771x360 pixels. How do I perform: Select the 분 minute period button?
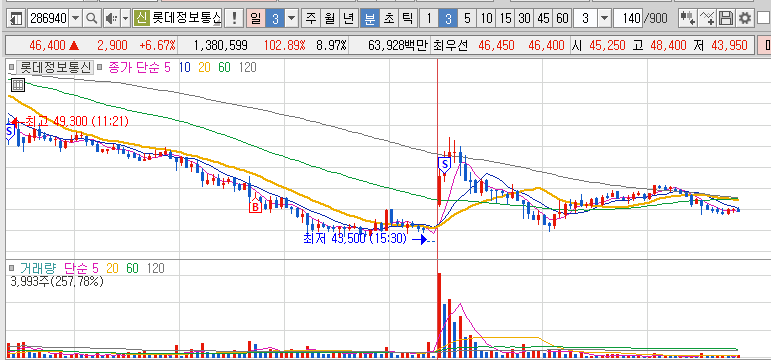point(369,19)
